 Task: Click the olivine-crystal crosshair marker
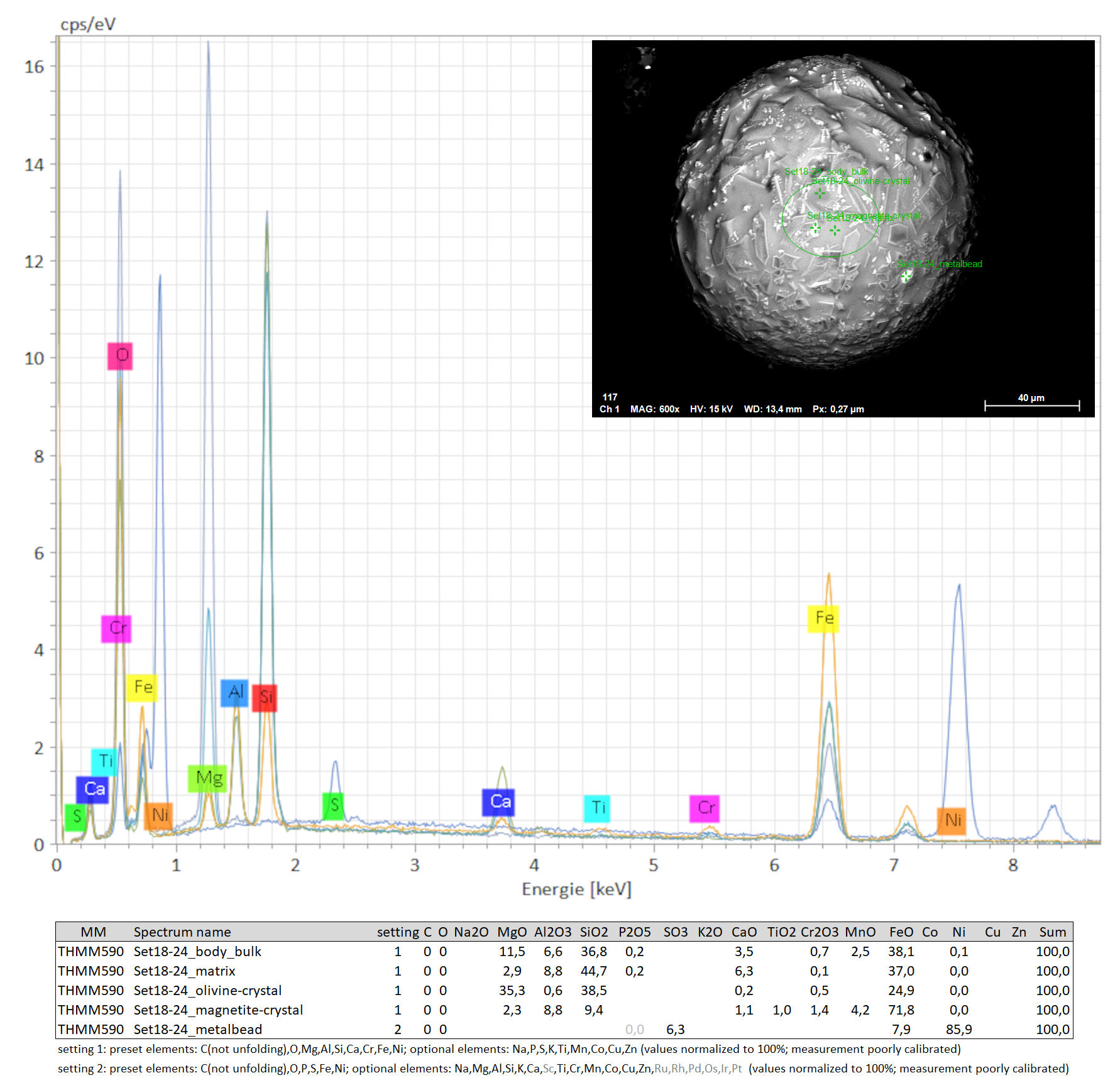pos(820,193)
